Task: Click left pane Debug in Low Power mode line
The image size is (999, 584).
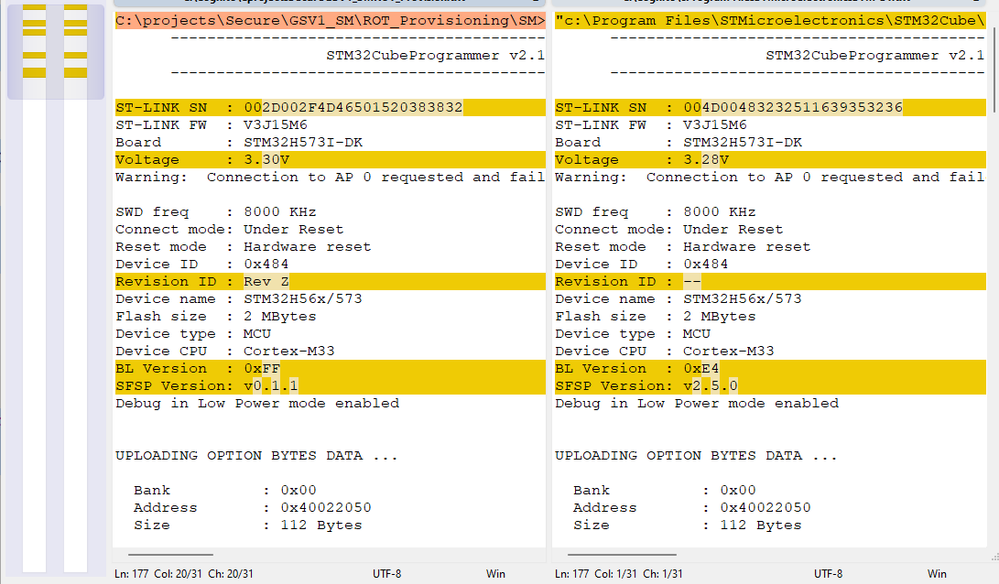Action: tap(257, 403)
